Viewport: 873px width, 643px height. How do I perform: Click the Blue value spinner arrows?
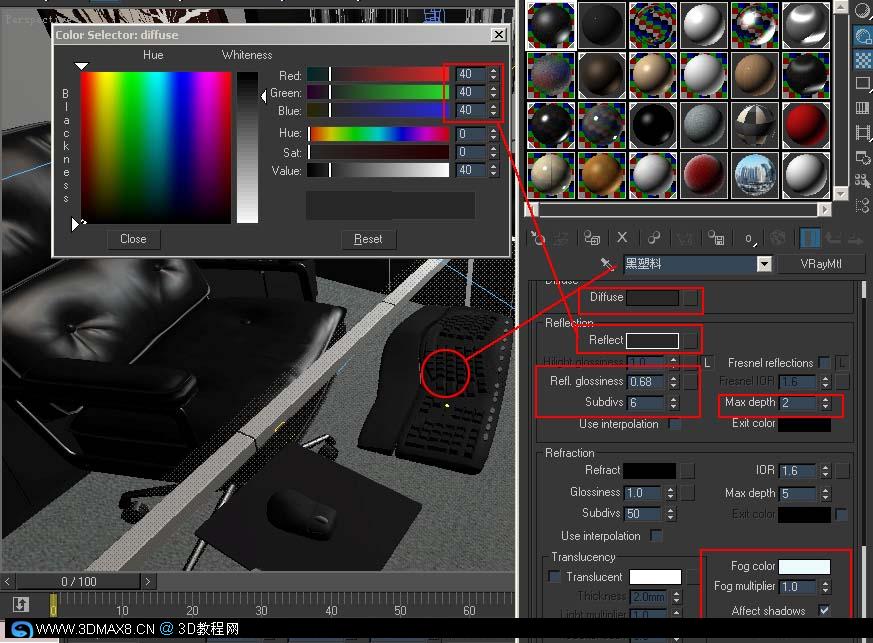click(x=493, y=110)
